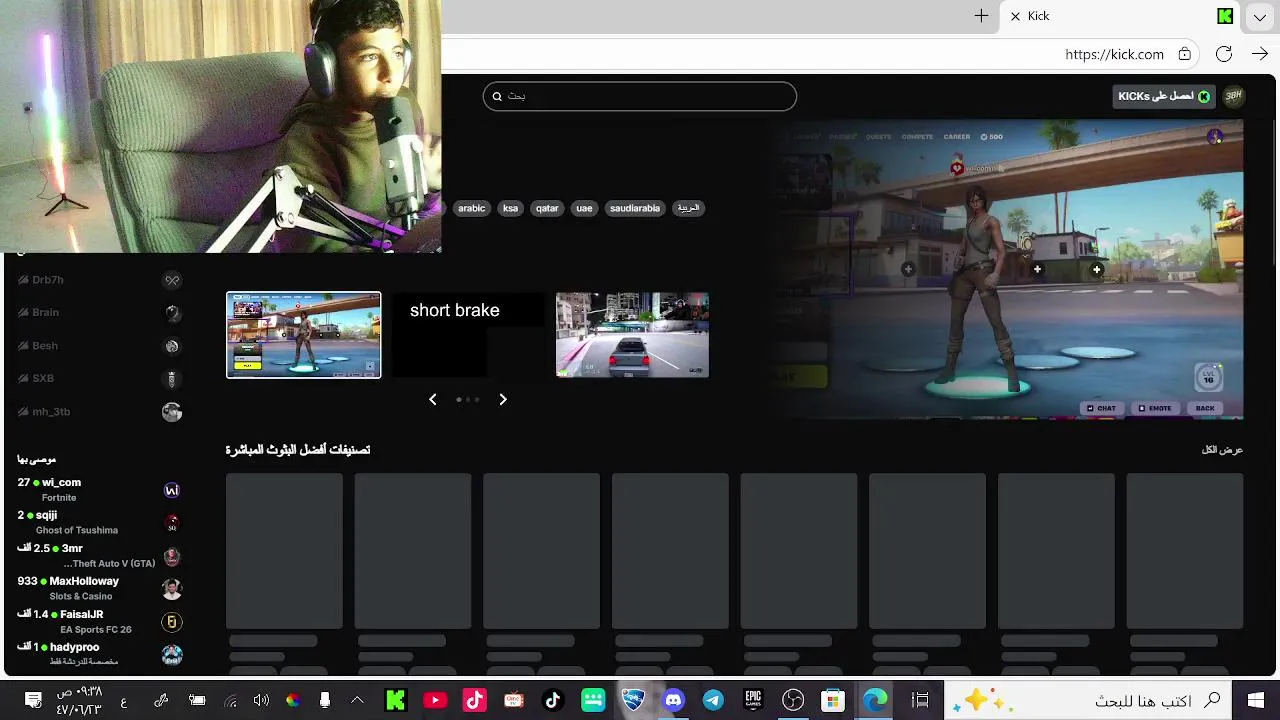Click the site info lock icon
Viewport: 1280px width, 720px height.
pos(1185,54)
